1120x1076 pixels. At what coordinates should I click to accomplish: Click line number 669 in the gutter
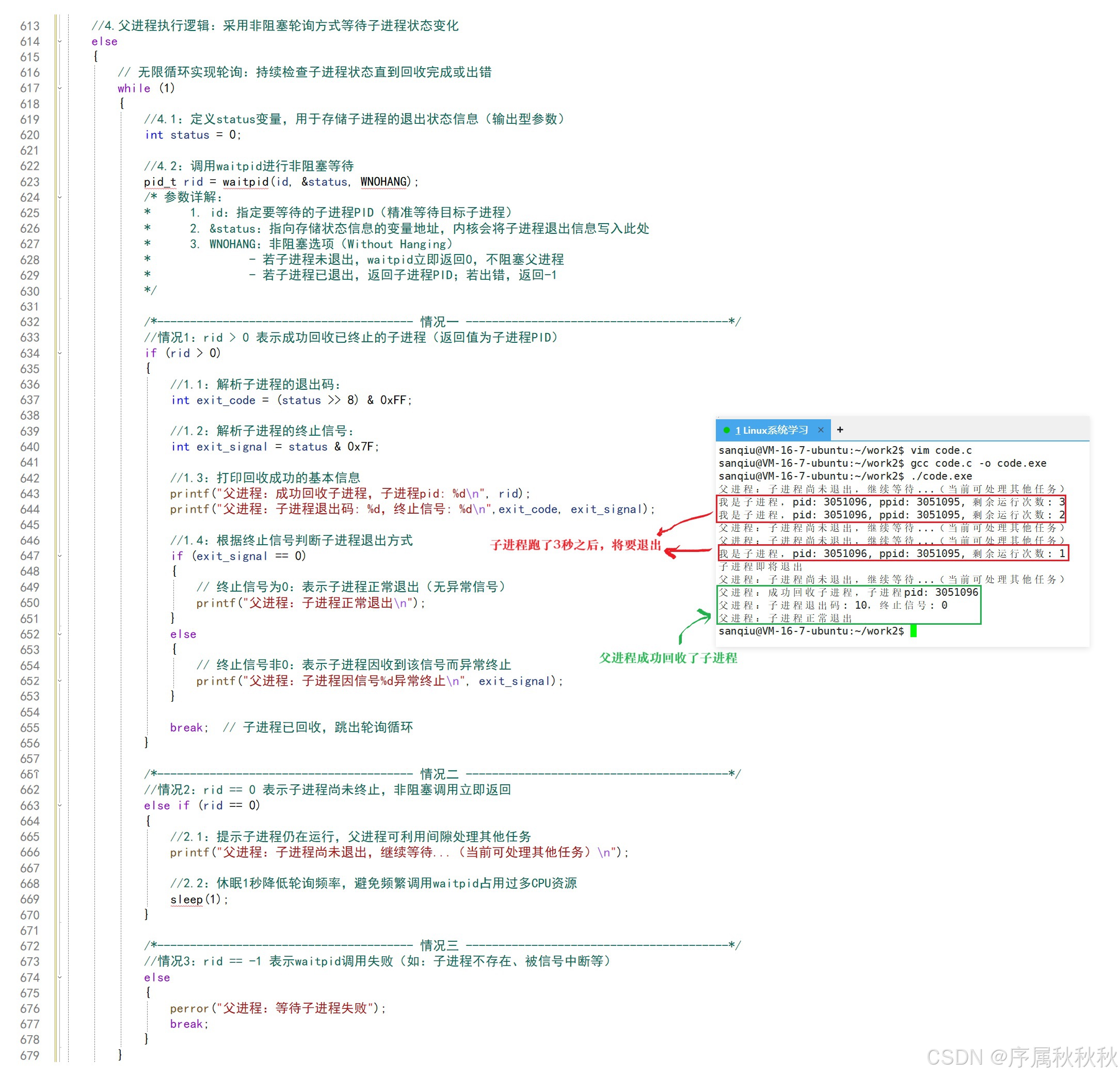tap(30, 899)
